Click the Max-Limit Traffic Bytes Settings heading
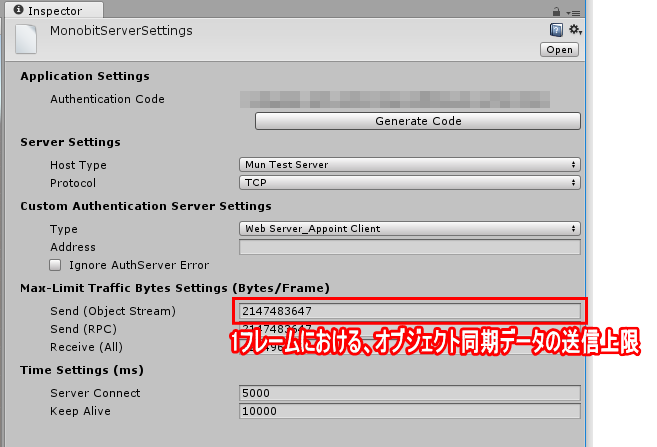Screen dimensions: 657x447 pyautogui.click(x=175, y=288)
